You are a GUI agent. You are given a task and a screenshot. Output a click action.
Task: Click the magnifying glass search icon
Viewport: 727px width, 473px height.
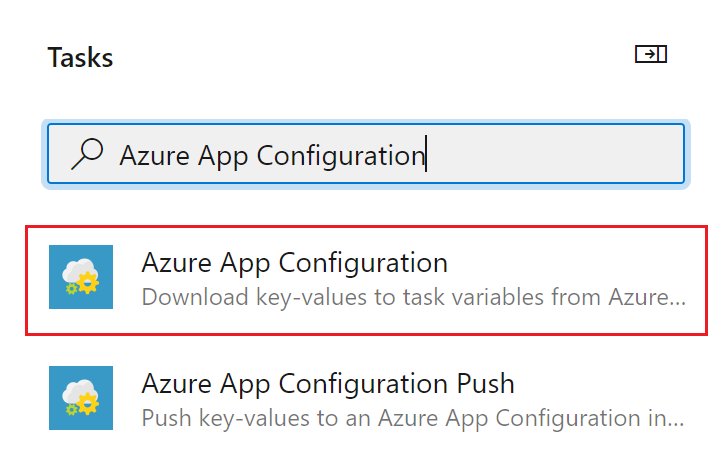click(88, 154)
